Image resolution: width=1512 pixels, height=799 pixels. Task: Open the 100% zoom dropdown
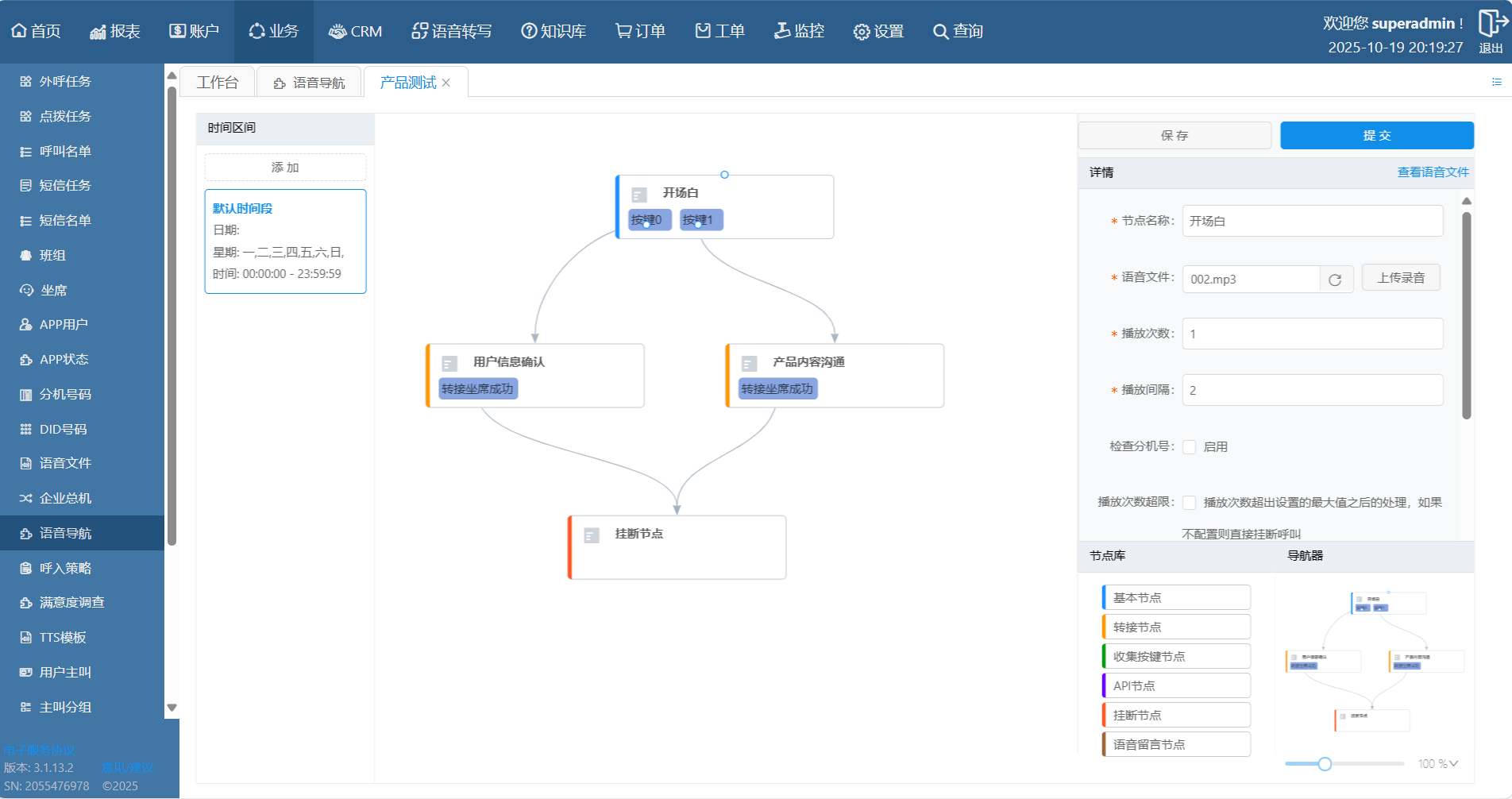coord(1438,763)
